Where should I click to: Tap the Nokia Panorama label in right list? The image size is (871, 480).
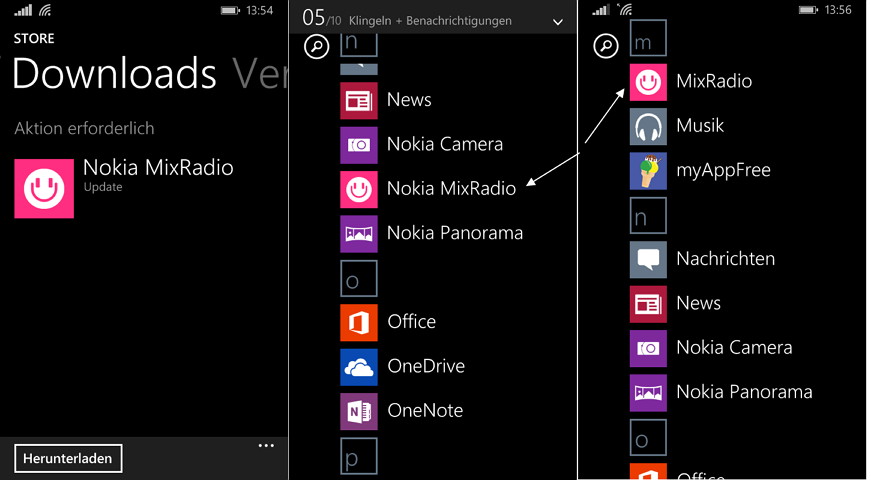point(744,392)
